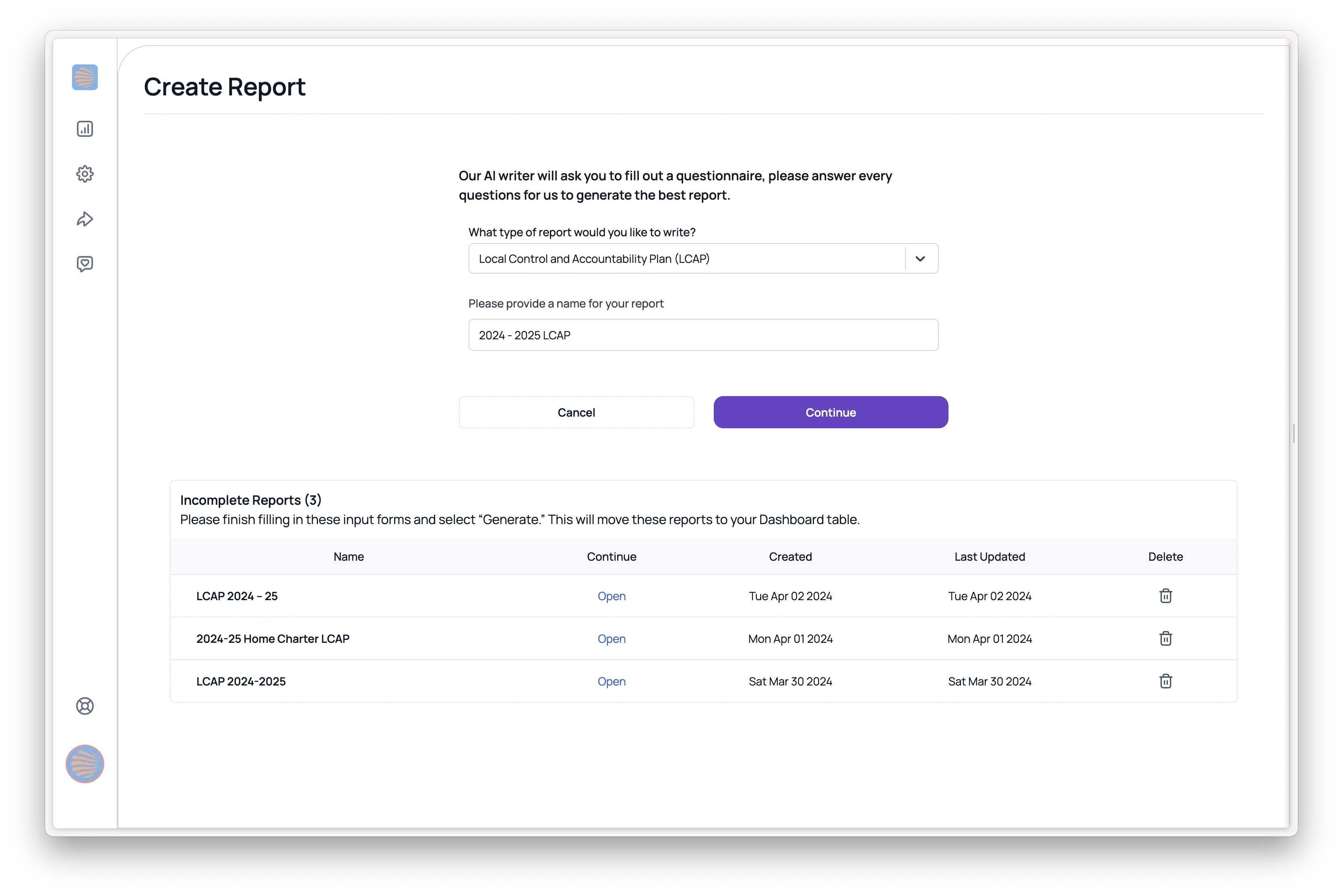The height and width of the screenshot is (896, 1343).
Task: Select the LCAP 2024-2025 name cell
Action: point(241,681)
